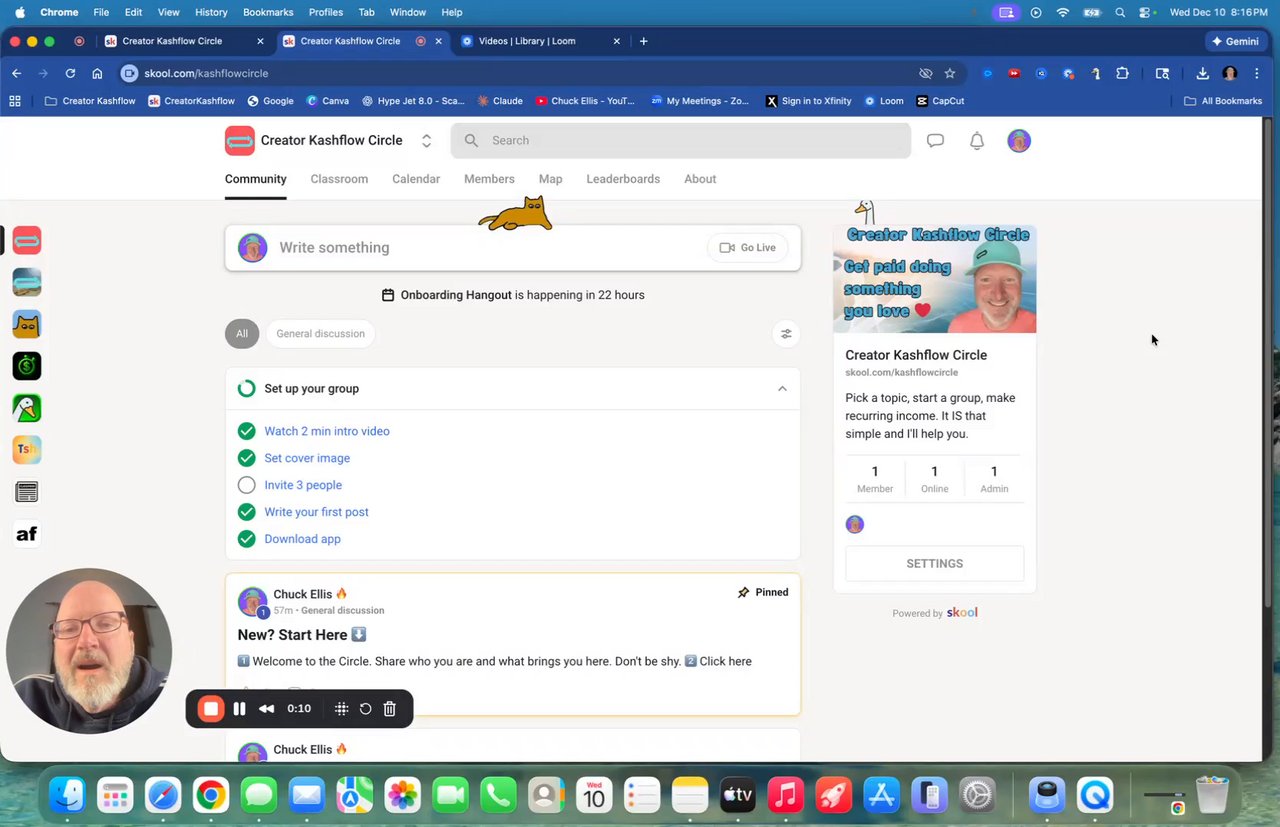1280x827 pixels.
Task: Collapse the Set up your group panel
Action: coord(782,389)
